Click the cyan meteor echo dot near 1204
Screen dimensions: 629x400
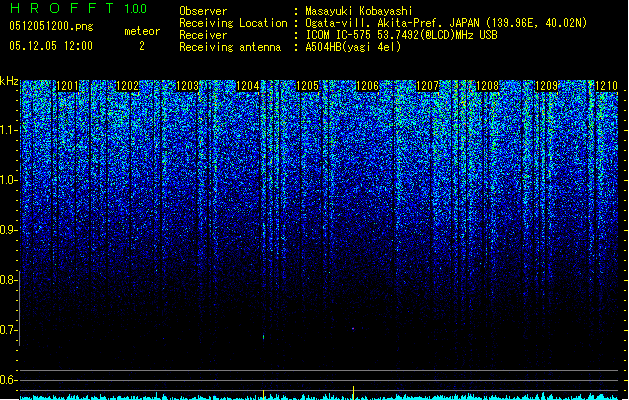tap(263, 337)
